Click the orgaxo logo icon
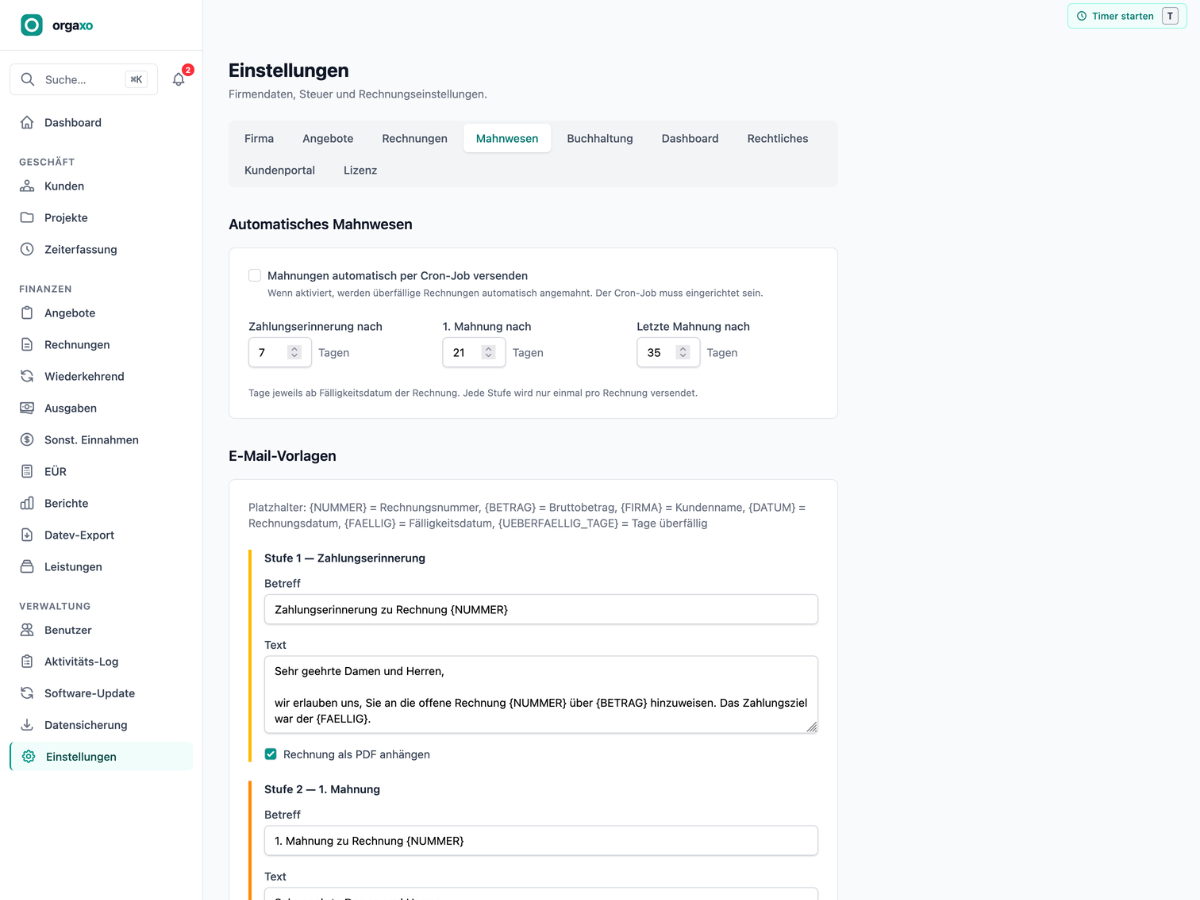 [32, 25]
